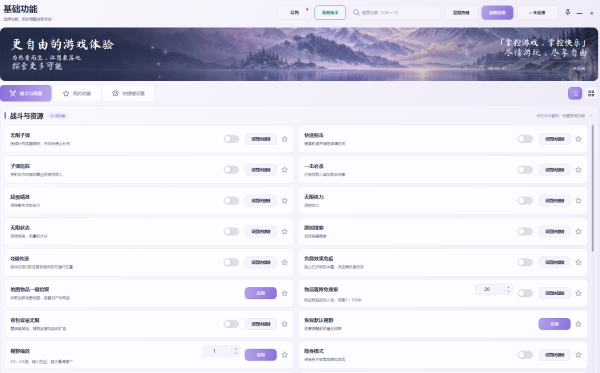This screenshot has height=373, width=600.
Task: Open the 公告 announcements button
Action: 294,13
